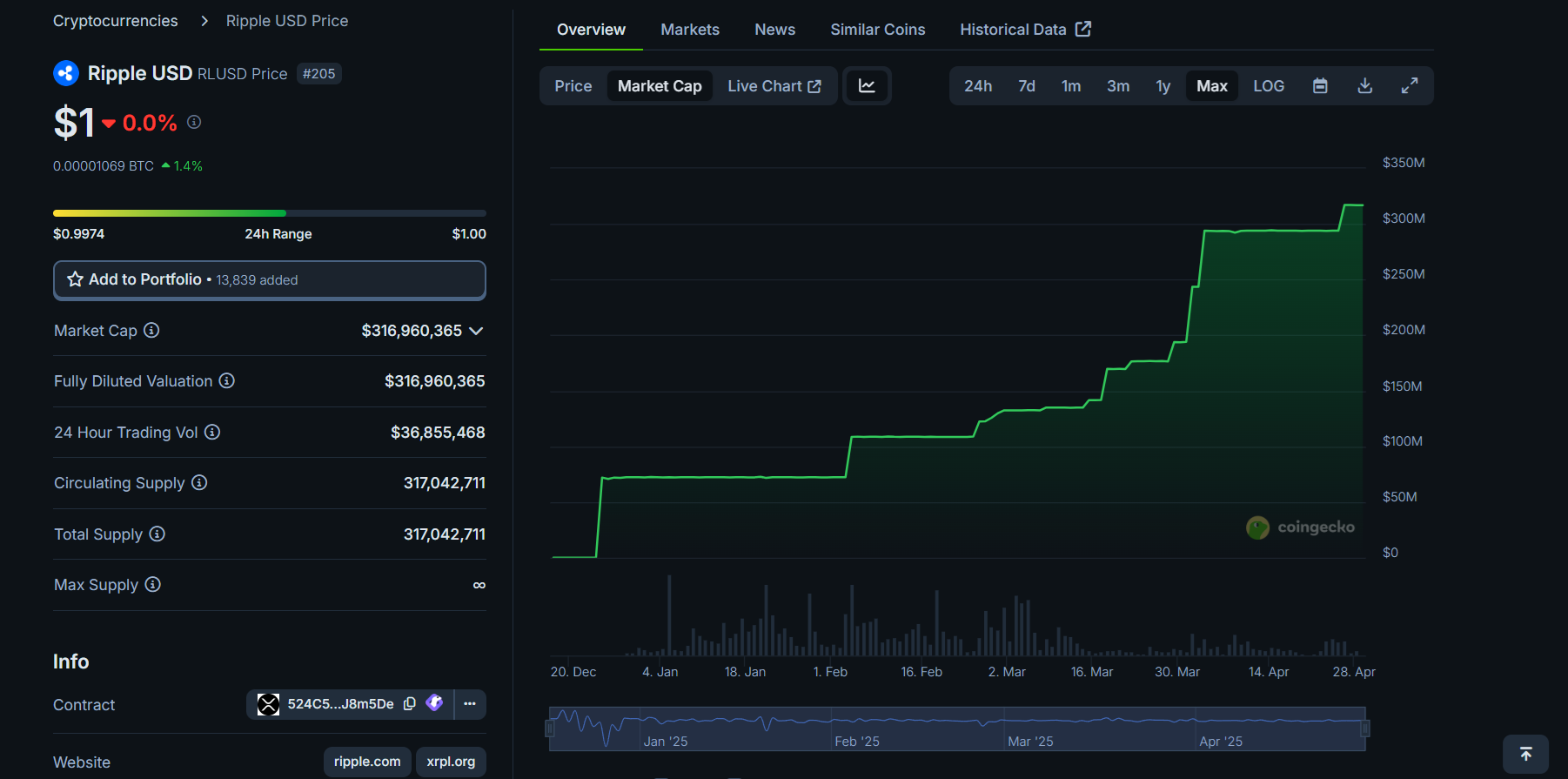Grab the right handle of chart navigator

[x=1365, y=729]
